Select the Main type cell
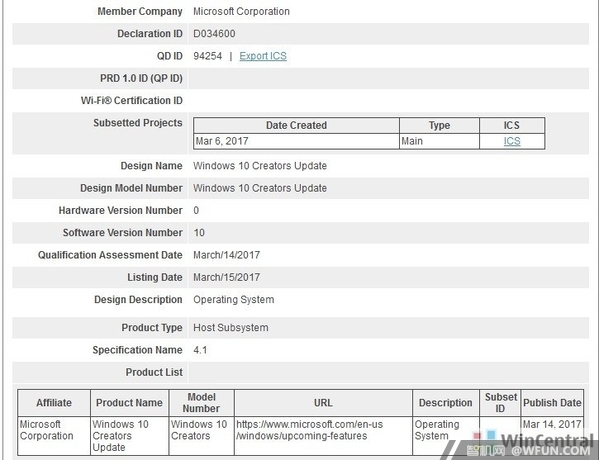599x460 pixels. click(x=439, y=141)
